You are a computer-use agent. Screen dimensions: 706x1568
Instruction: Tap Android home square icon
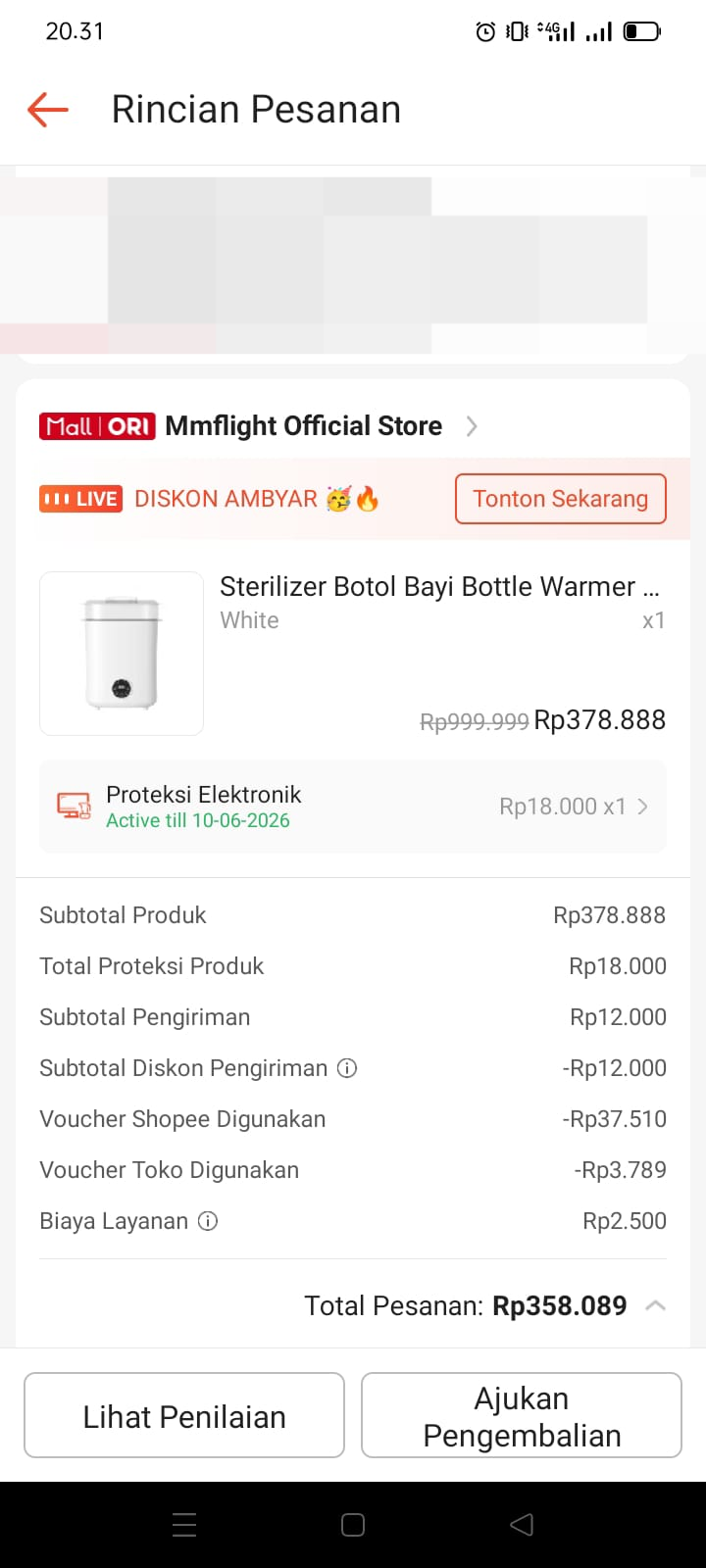pyautogui.click(x=353, y=1525)
